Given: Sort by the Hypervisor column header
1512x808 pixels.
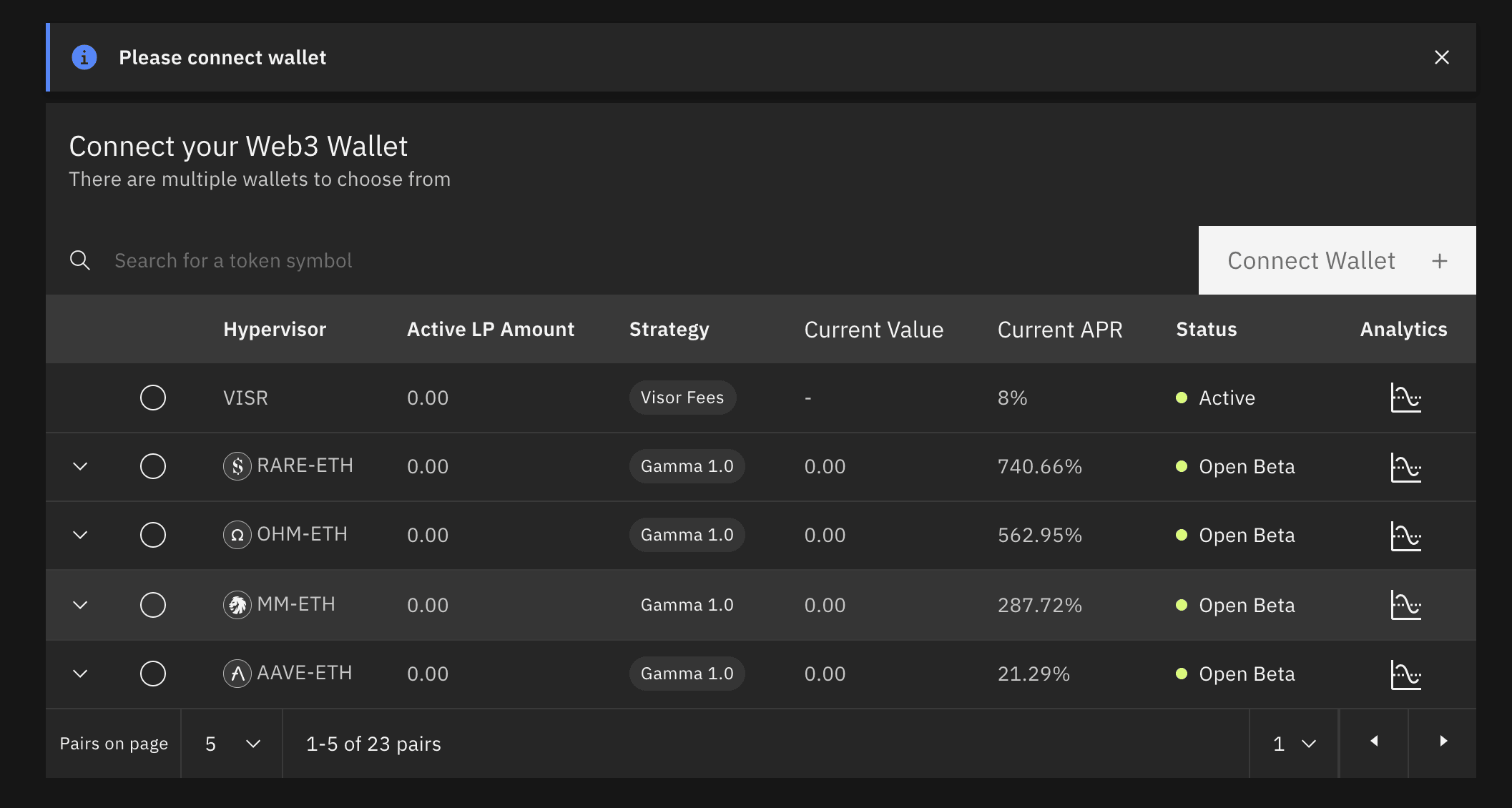Looking at the screenshot, I should coord(275,329).
